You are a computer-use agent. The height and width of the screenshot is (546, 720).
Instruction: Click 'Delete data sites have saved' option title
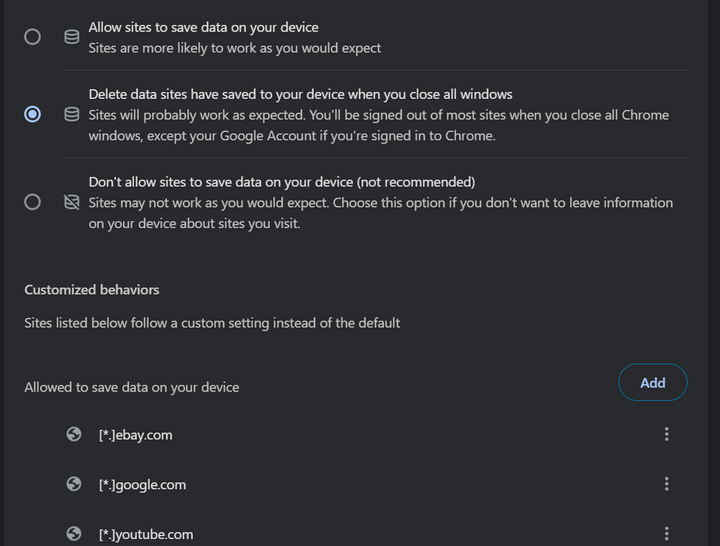pyautogui.click(x=300, y=94)
